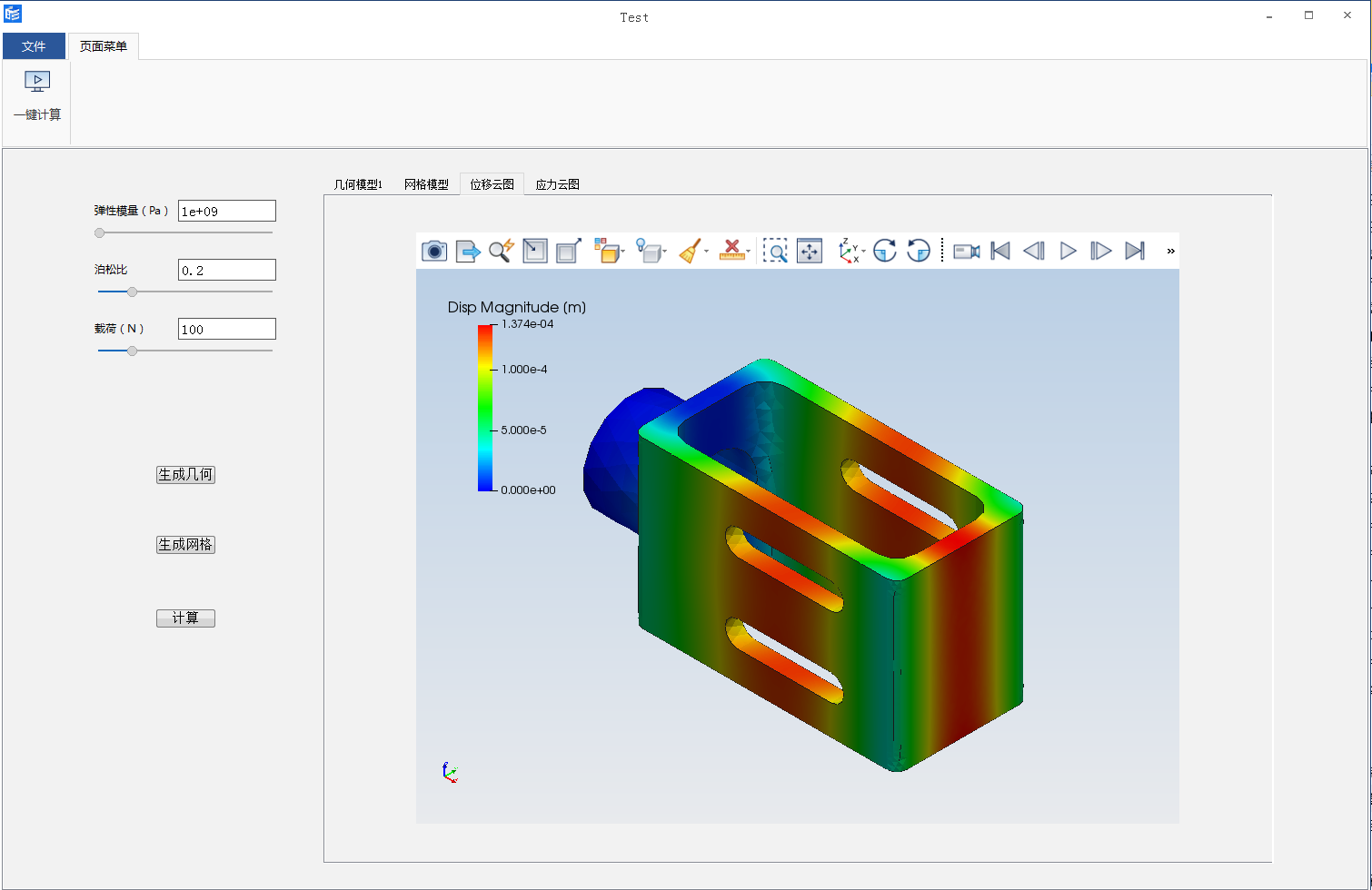Open dropdown arrow beside XYZ axes icon
The image size is (1372, 890).
(863, 252)
